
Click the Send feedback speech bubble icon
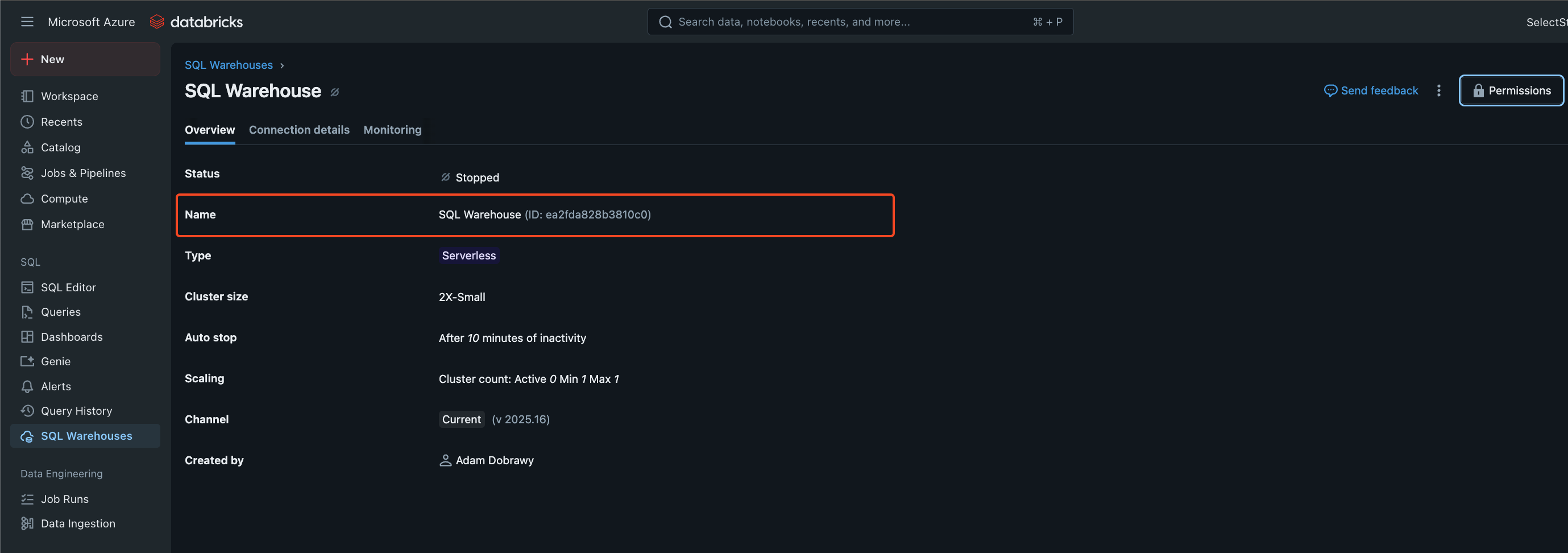click(1330, 91)
